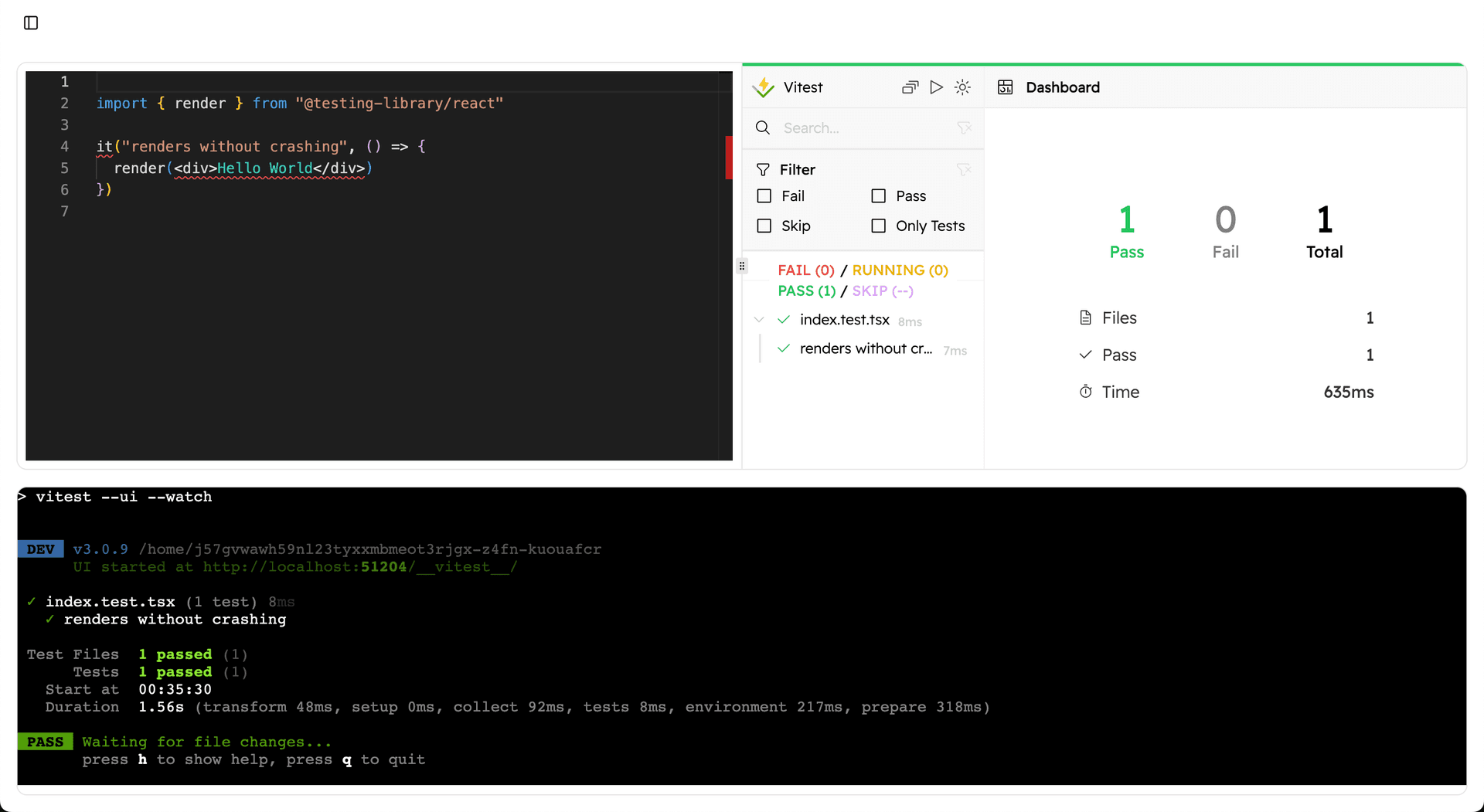Clear search filter icon
Screen dimensions: 1484x812
pos(964,127)
